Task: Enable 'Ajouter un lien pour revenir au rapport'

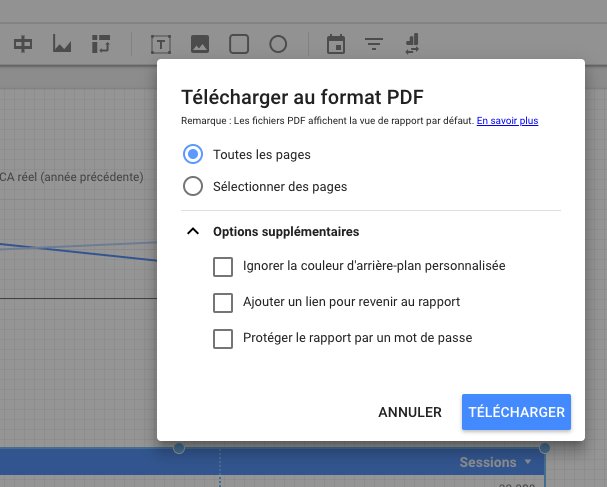Action: 223,303
